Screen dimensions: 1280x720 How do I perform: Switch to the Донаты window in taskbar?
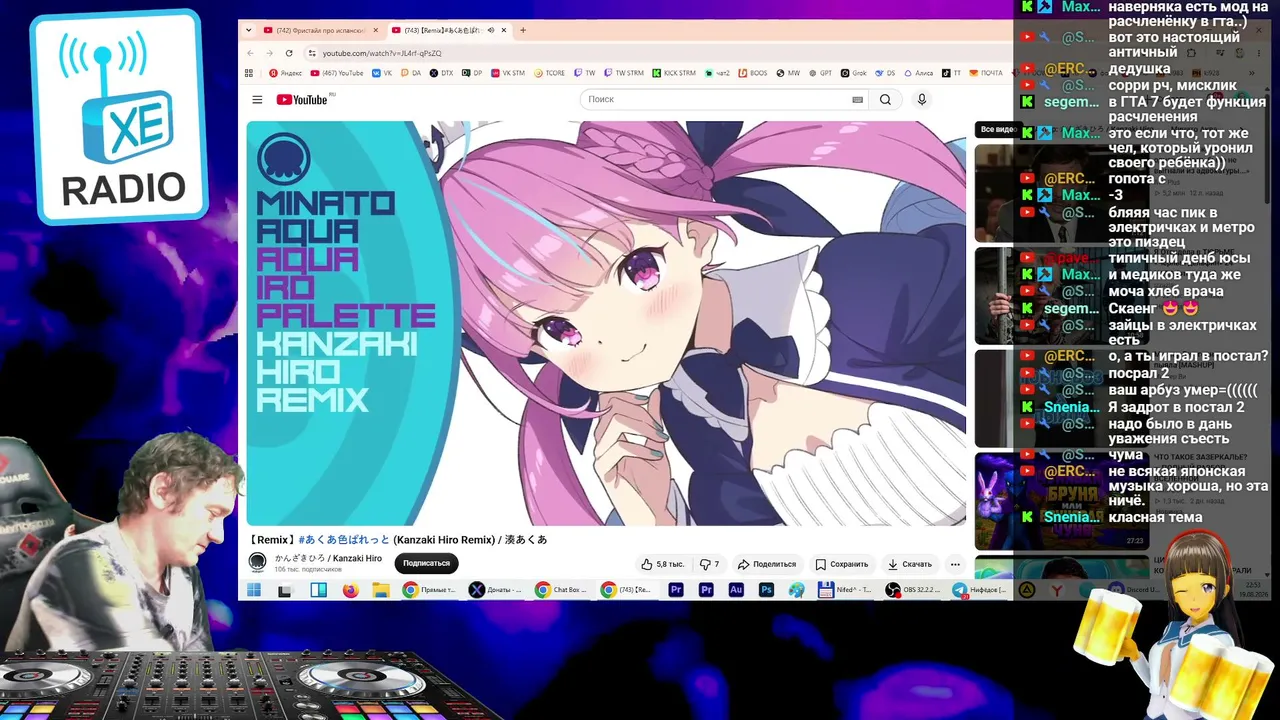pyautogui.click(x=496, y=590)
